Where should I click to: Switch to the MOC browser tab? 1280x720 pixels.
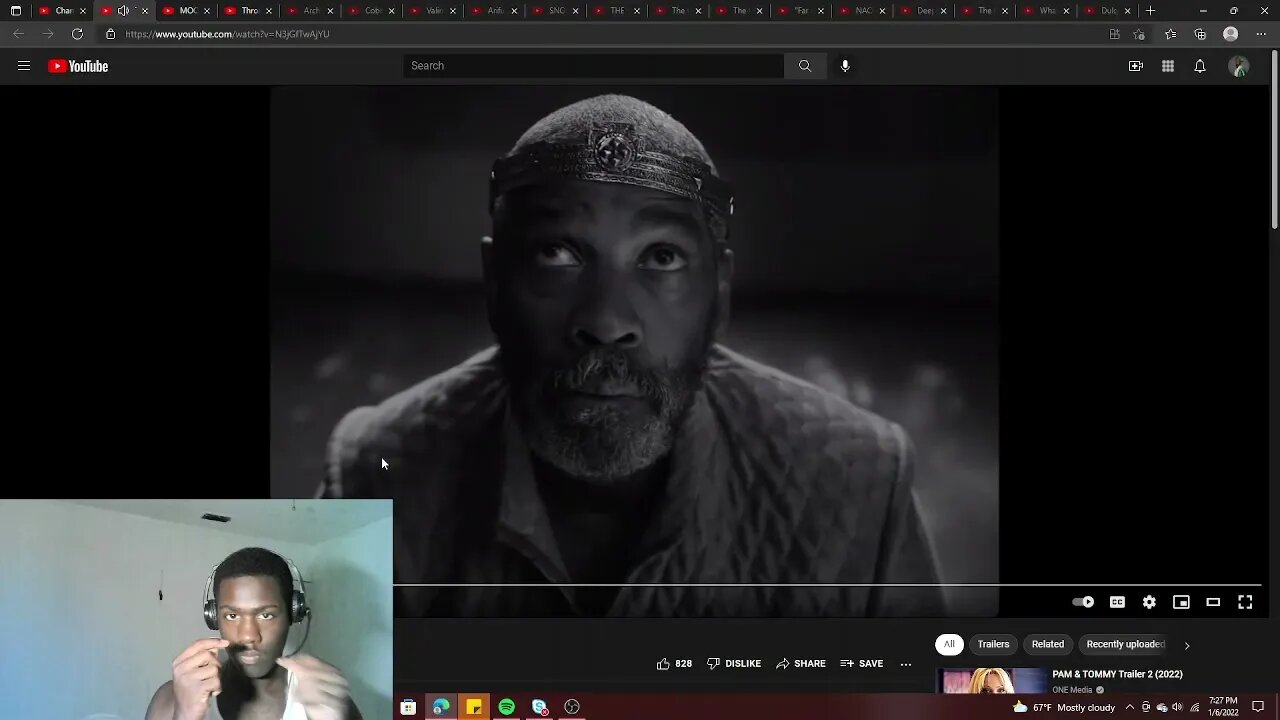[x=186, y=11]
